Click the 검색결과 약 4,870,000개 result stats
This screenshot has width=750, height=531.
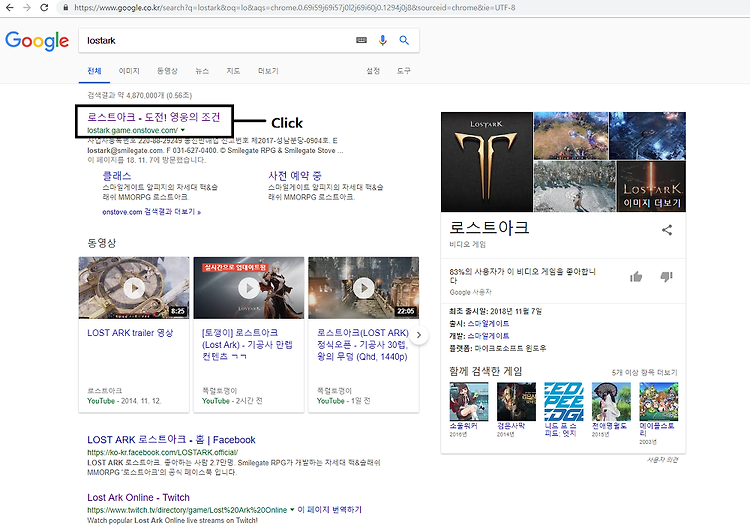(140, 96)
